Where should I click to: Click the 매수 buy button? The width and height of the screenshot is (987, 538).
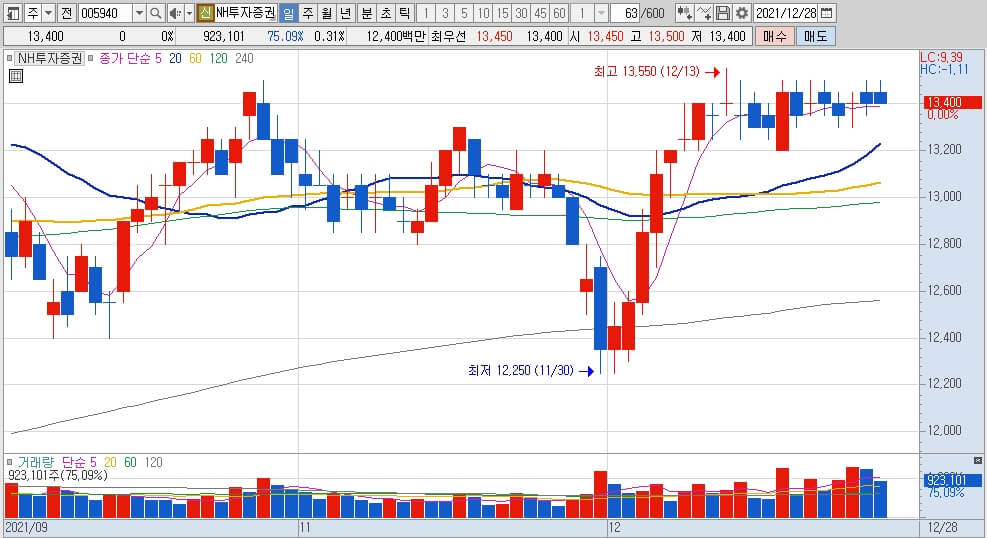774,36
